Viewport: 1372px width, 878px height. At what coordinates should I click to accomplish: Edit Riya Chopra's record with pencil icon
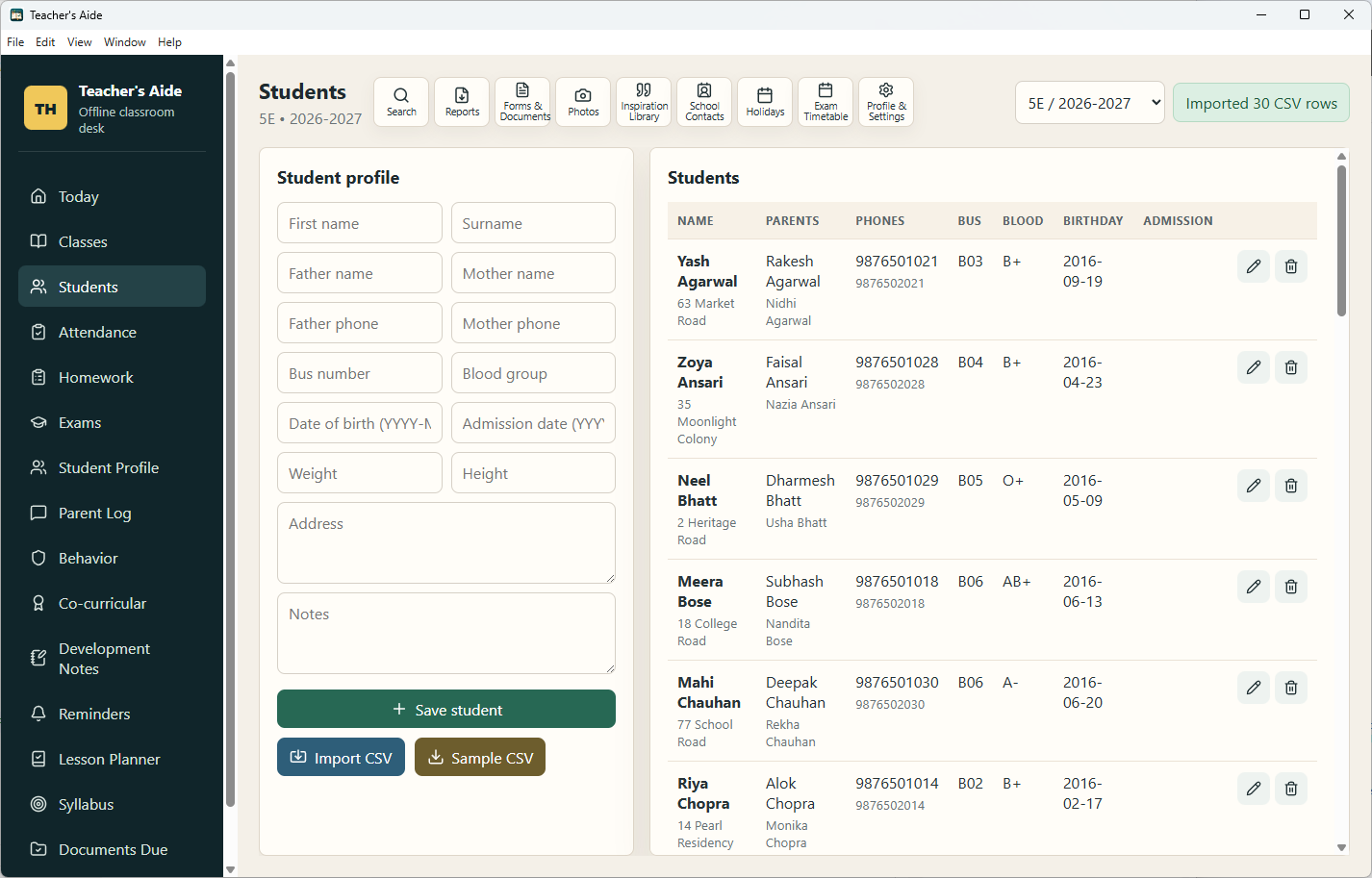tap(1254, 789)
